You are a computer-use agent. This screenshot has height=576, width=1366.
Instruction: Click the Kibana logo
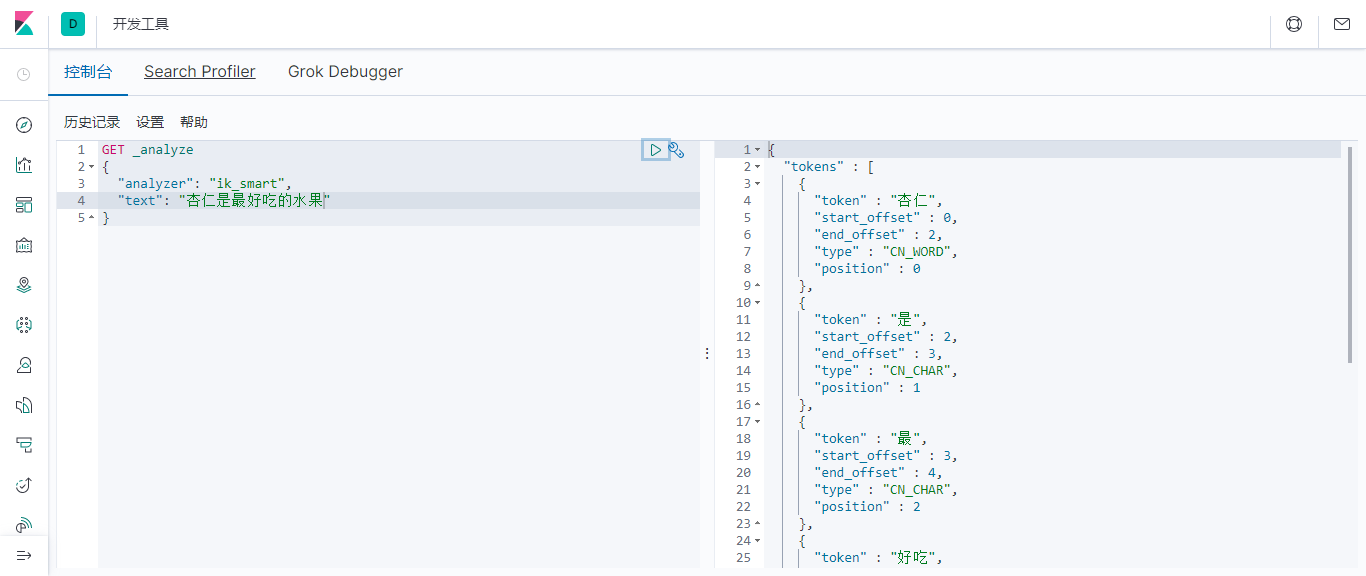pyautogui.click(x=24, y=24)
